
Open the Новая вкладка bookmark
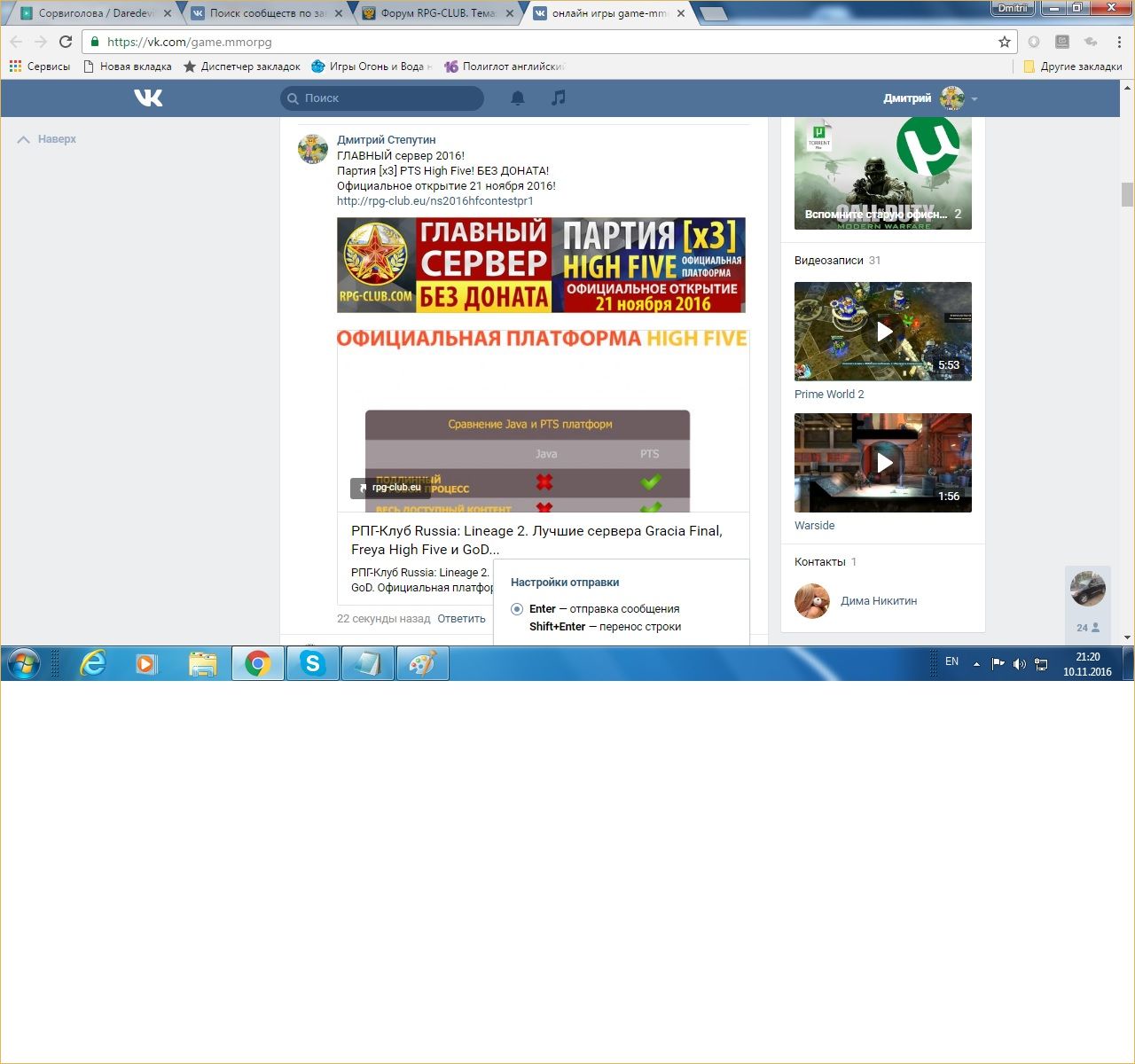point(127,66)
